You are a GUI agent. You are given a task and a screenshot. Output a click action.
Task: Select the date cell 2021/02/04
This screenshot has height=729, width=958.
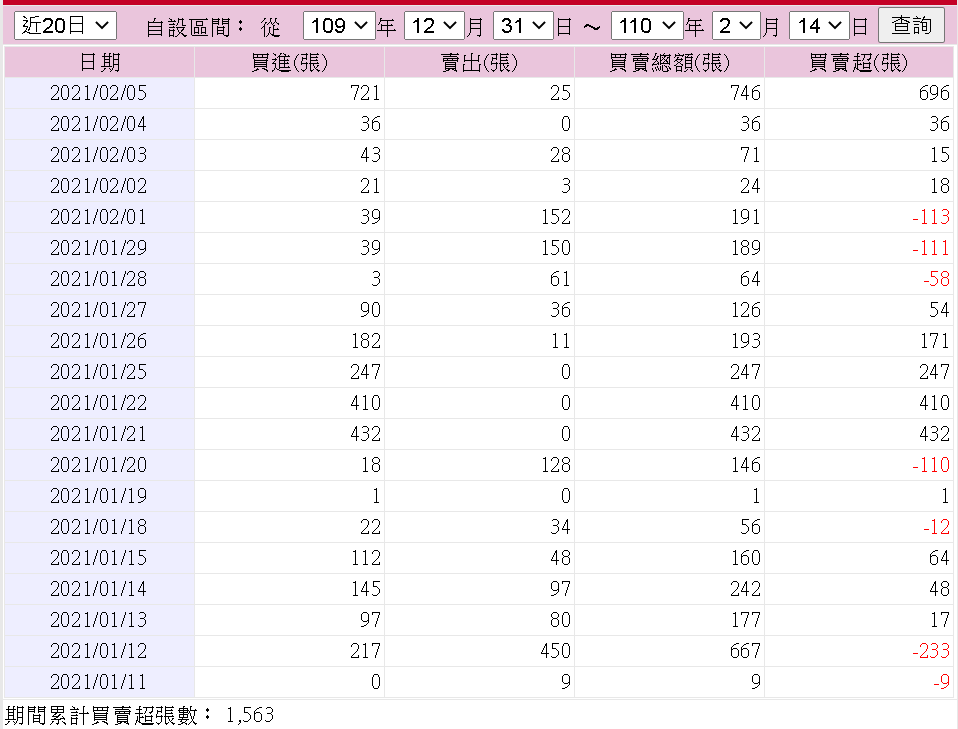(98, 124)
